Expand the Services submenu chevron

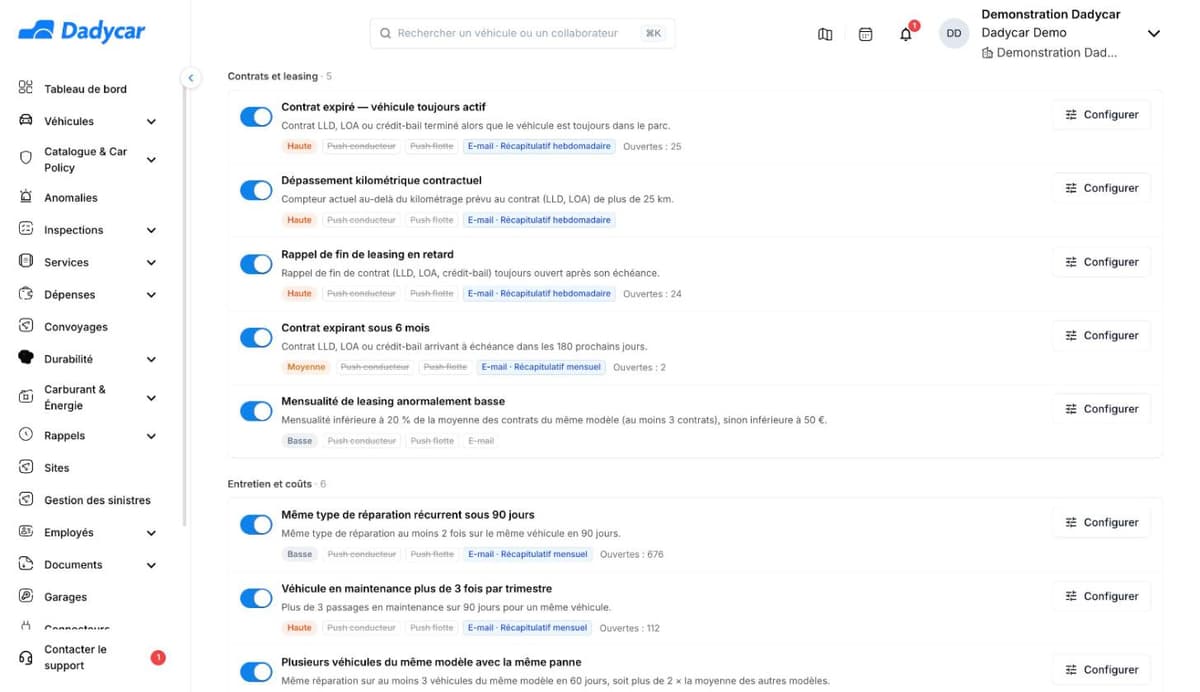[x=151, y=263]
